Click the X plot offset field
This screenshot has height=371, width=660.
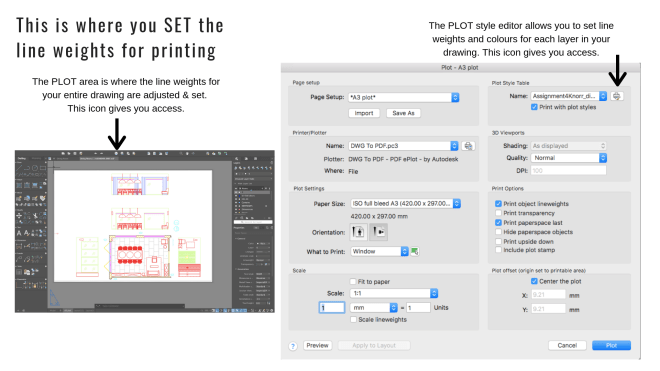[548, 295]
